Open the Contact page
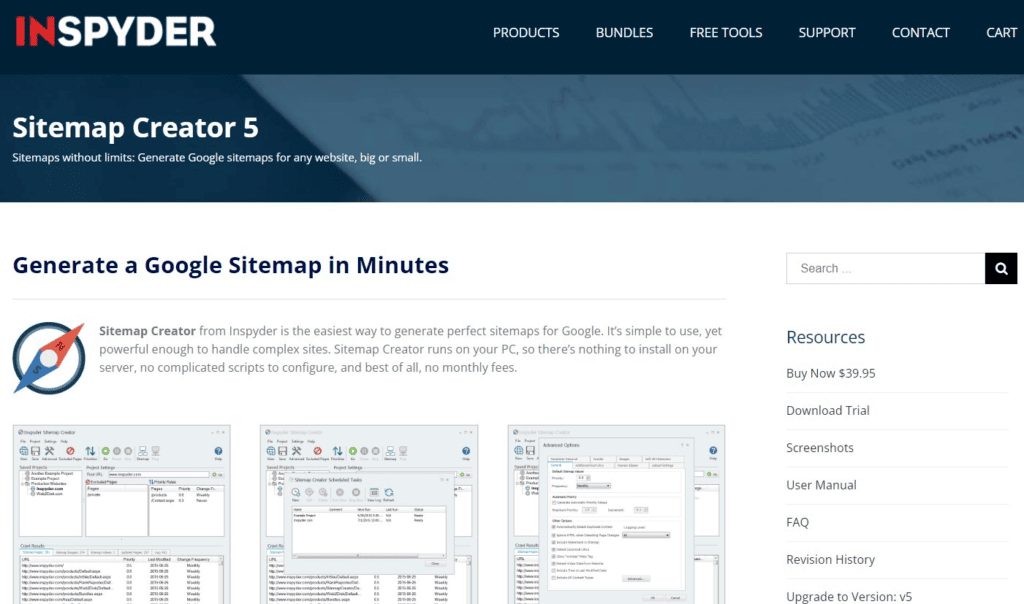The width and height of the screenshot is (1024, 604). [x=920, y=33]
